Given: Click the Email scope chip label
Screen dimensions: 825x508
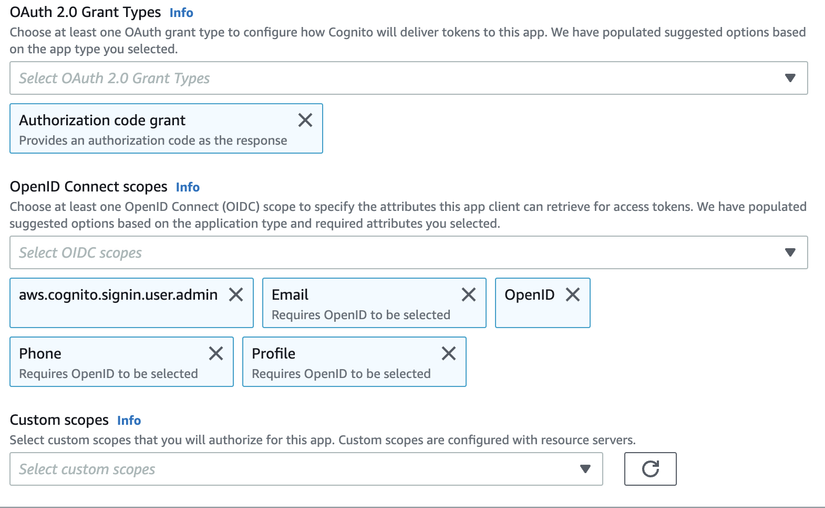Looking at the screenshot, I should tap(290, 295).
